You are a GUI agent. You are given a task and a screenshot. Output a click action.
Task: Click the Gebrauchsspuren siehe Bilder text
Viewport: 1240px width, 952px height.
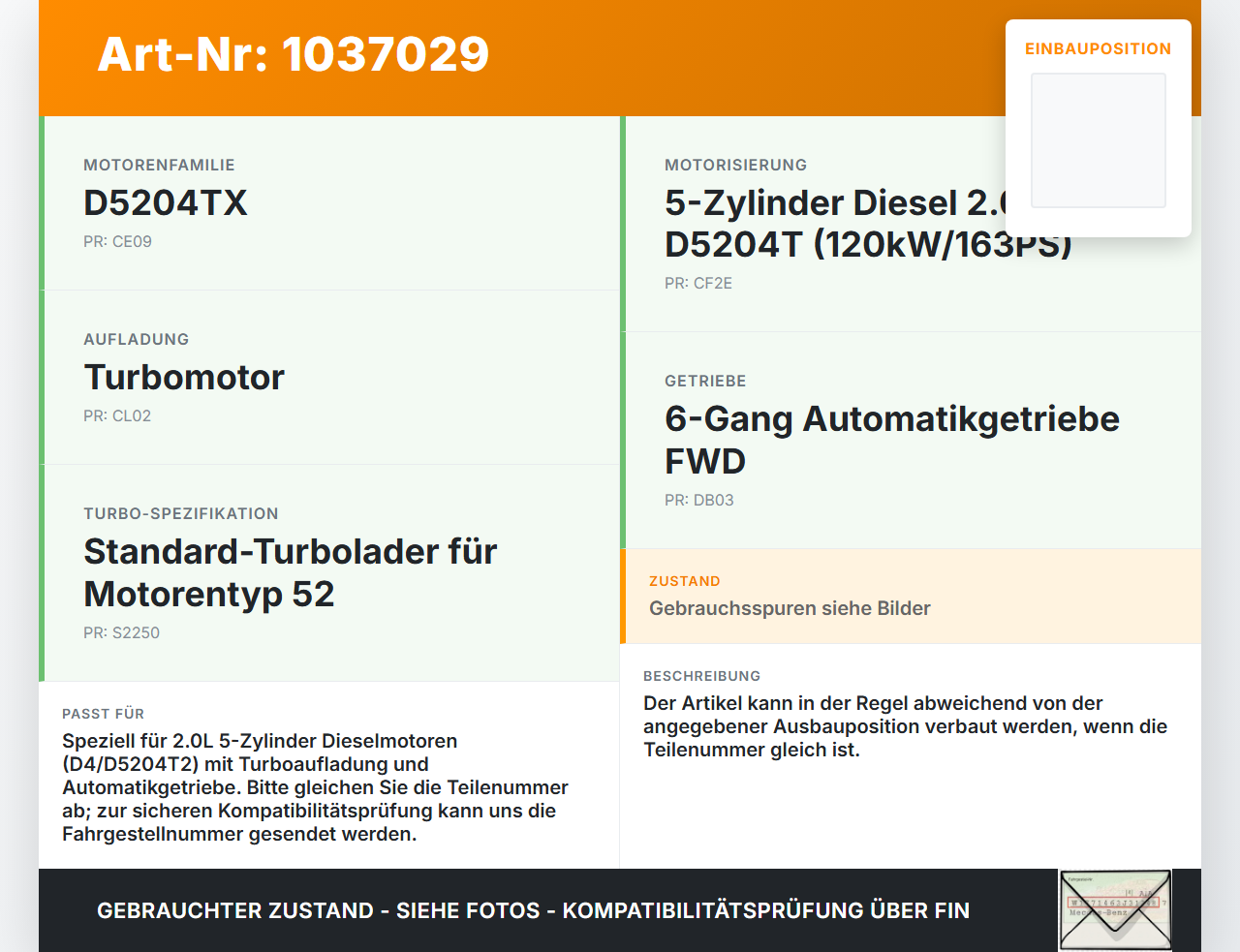790,608
